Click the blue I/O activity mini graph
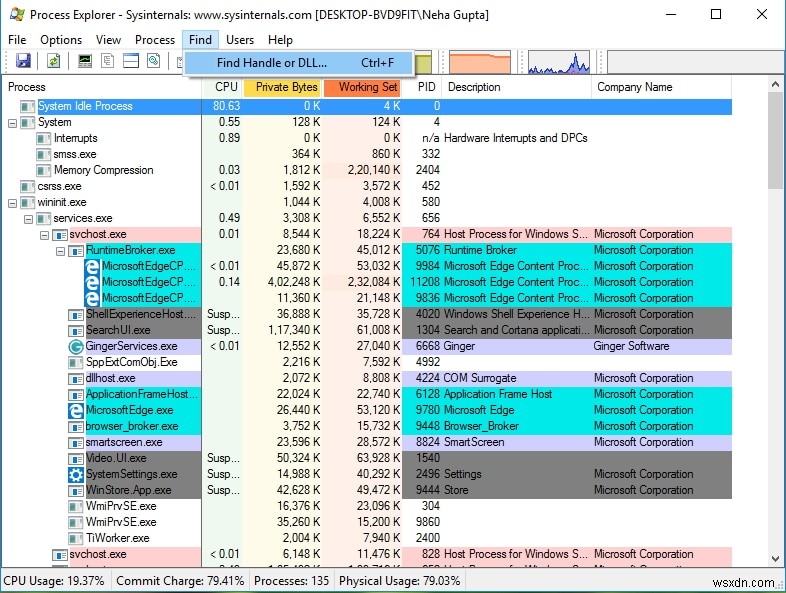The height and width of the screenshot is (593, 786). 559,62
